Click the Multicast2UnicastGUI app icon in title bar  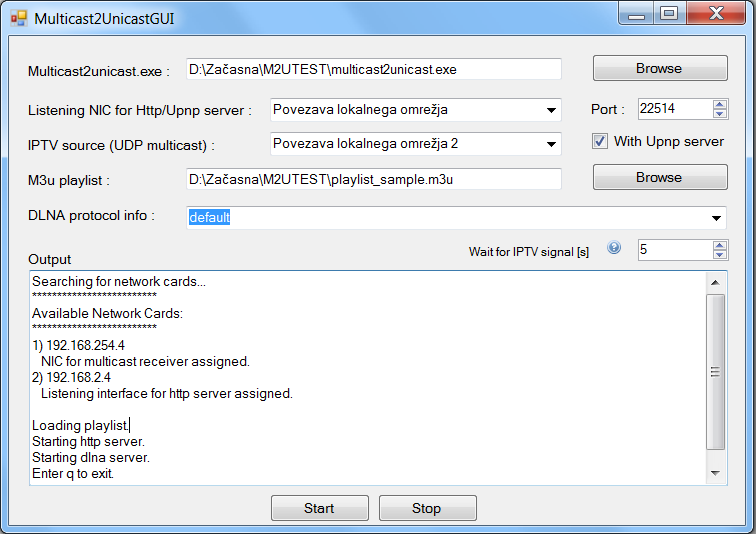point(19,18)
